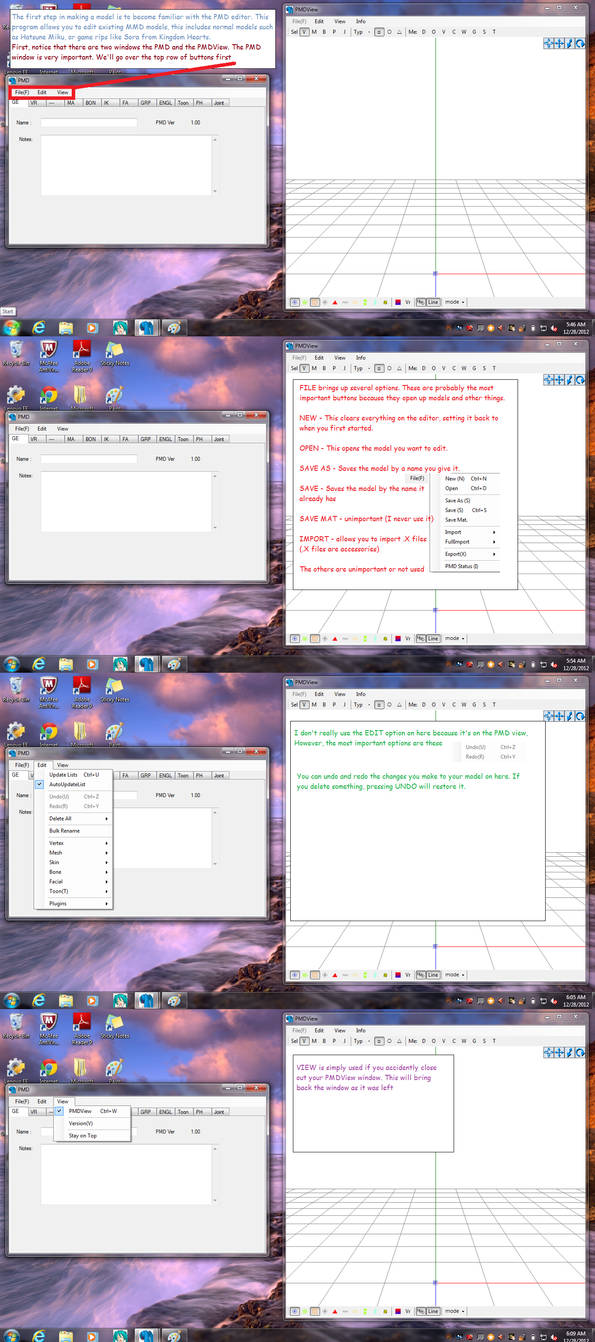The width and height of the screenshot is (595, 1342).
Task: Toggle W display button in PMDView toolbar, 5:46 AM screenshot
Action: pyautogui.click(x=464, y=32)
